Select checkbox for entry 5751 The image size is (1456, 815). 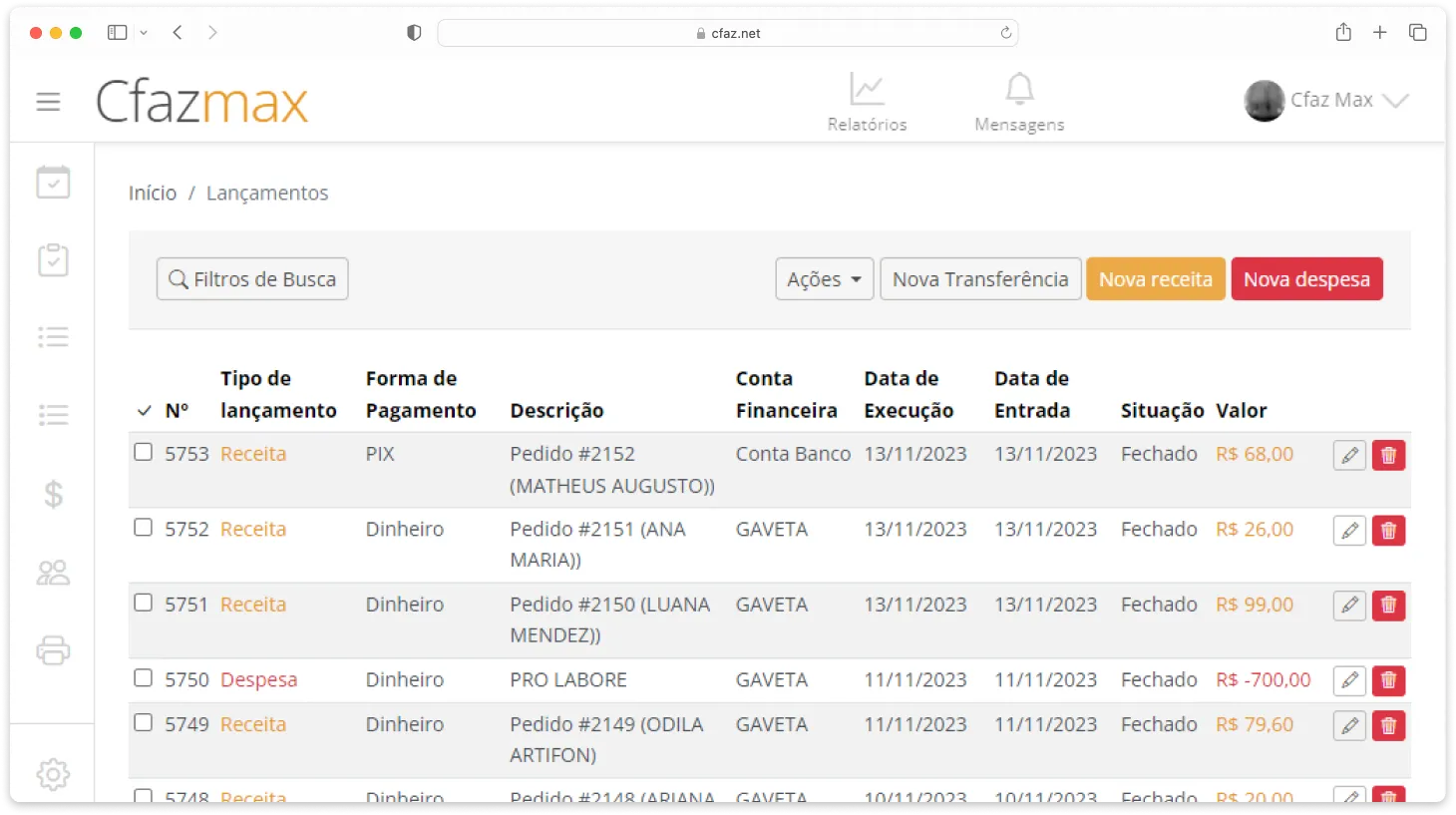144,603
